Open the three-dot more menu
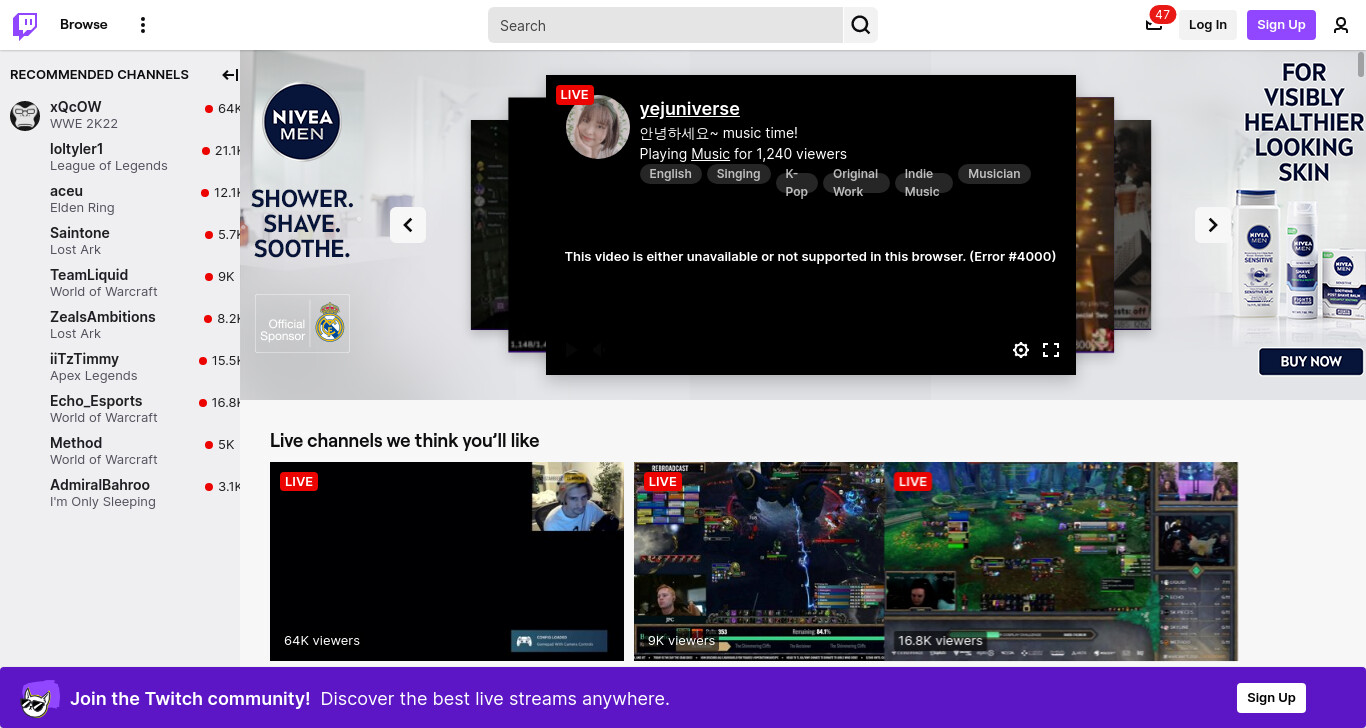This screenshot has height=728, width=1366. [x=143, y=25]
